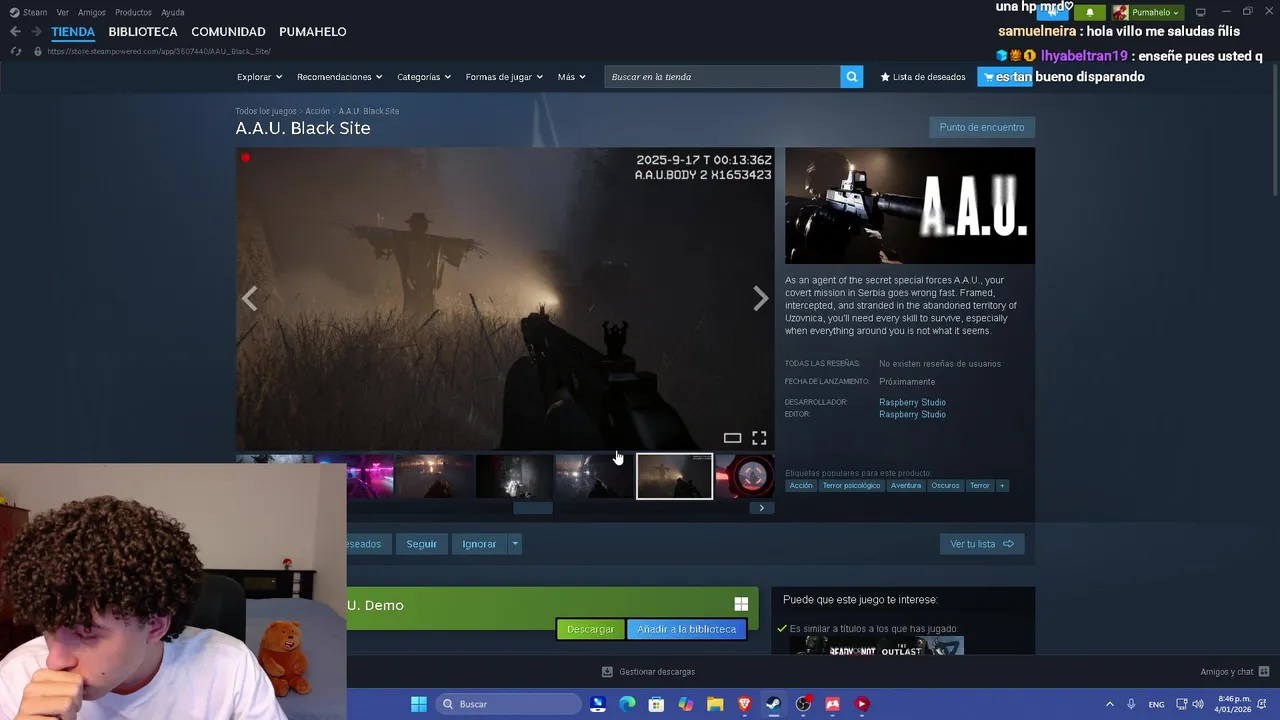
Task: Switch the media viewer to theater mode
Action: (732, 438)
